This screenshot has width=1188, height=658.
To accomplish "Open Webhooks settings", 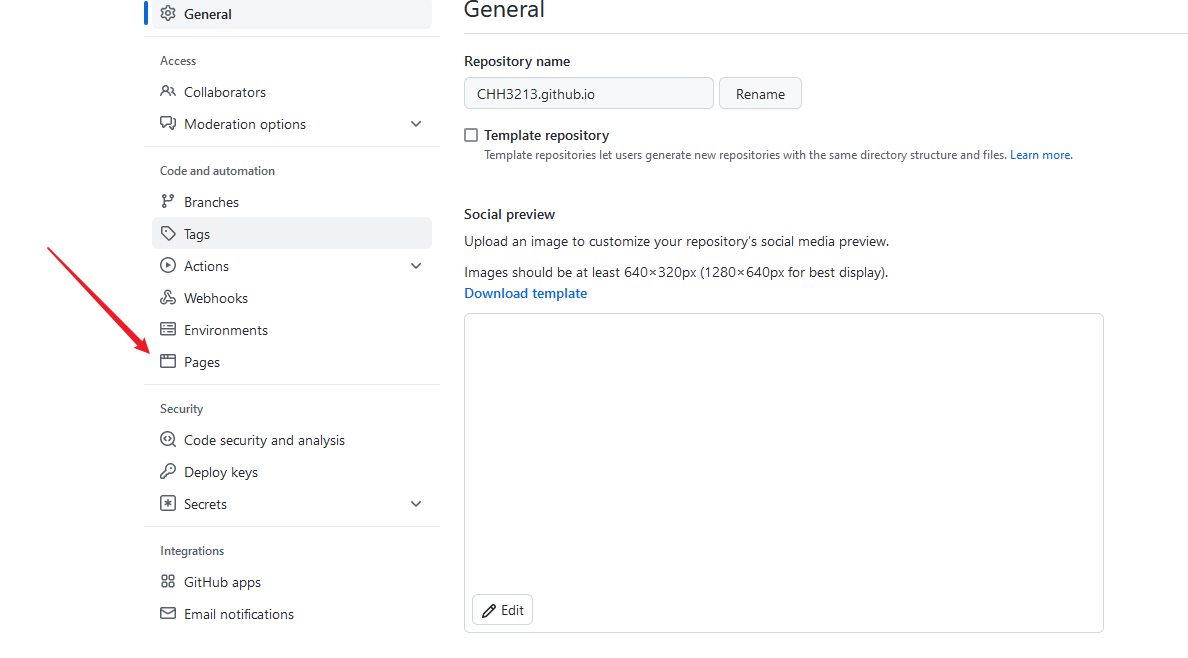I will 292,297.
